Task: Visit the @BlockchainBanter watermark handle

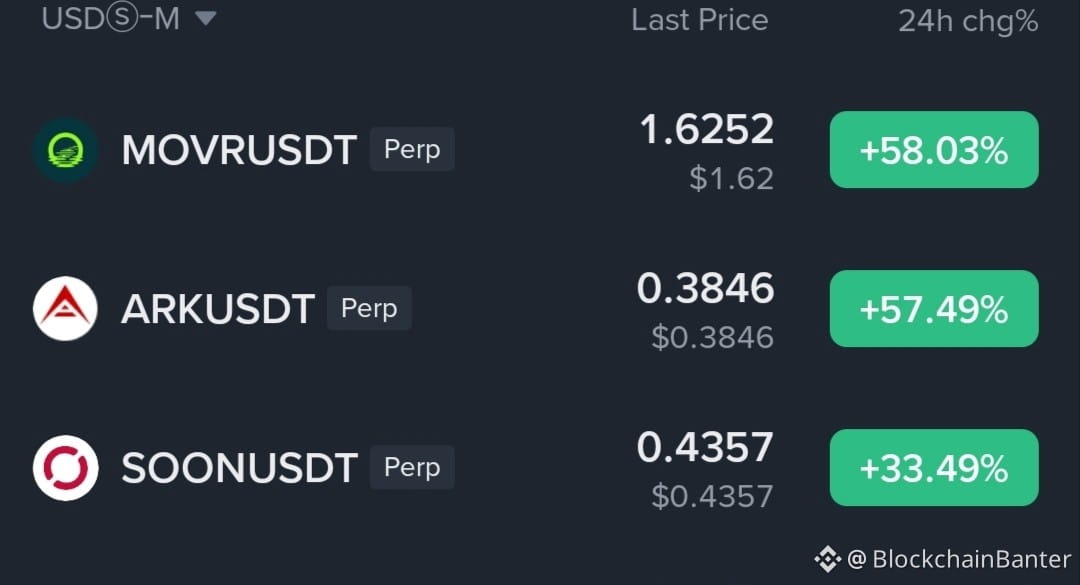Action: 959,559
